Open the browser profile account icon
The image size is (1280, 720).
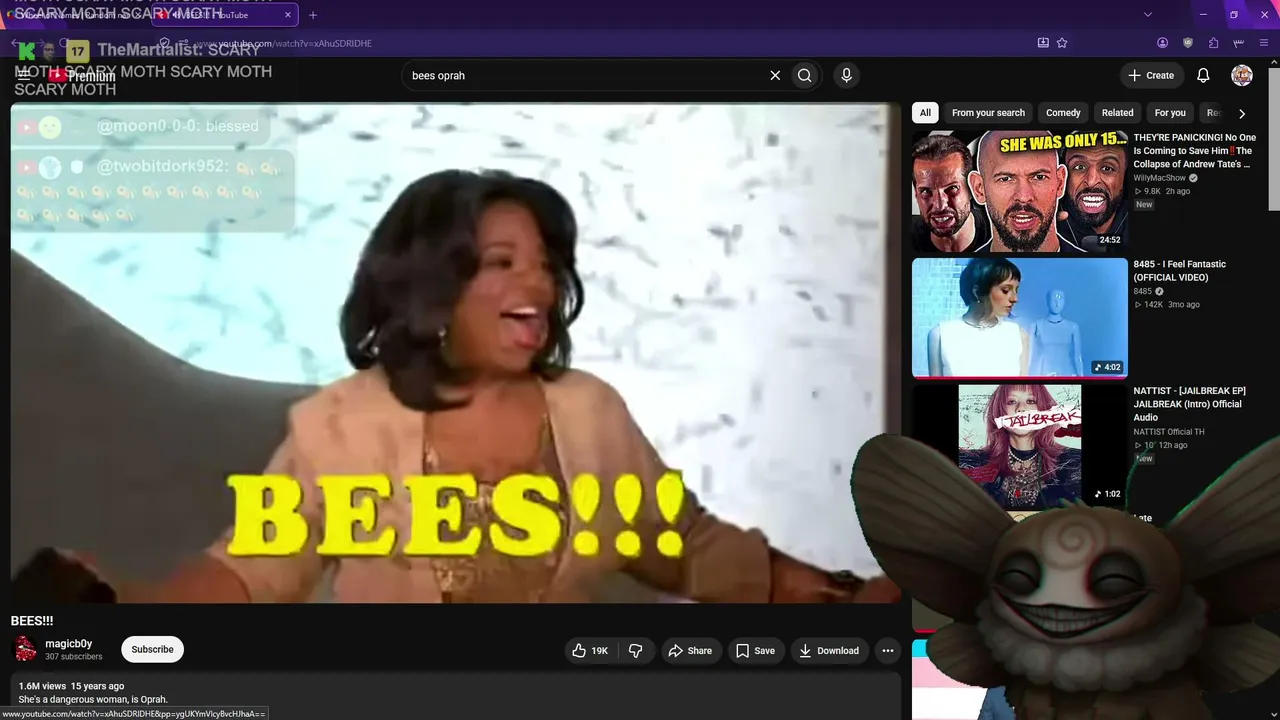[x=1162, y=43]
